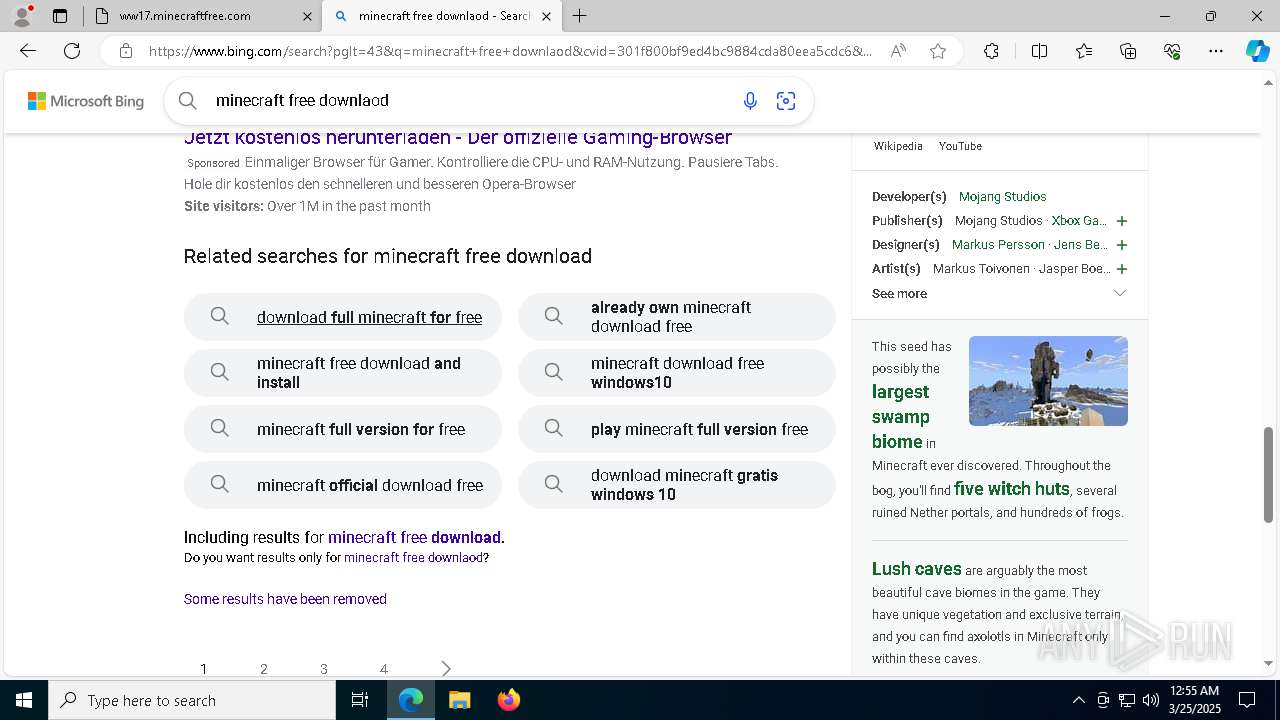Open Task View on the taskbar
1280x720 pixels.
click(360, 700)
